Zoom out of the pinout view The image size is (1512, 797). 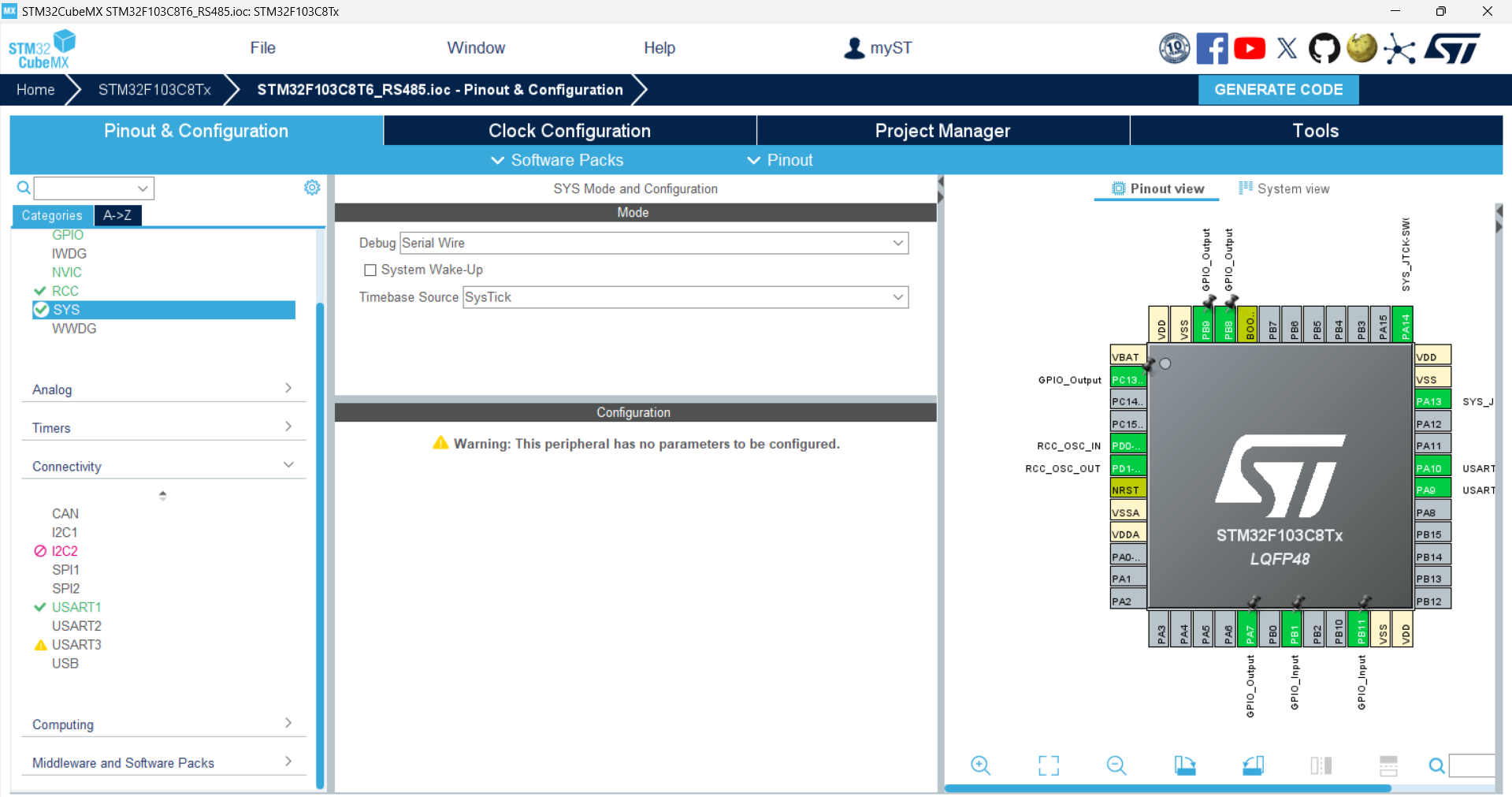coord(1116,765)
